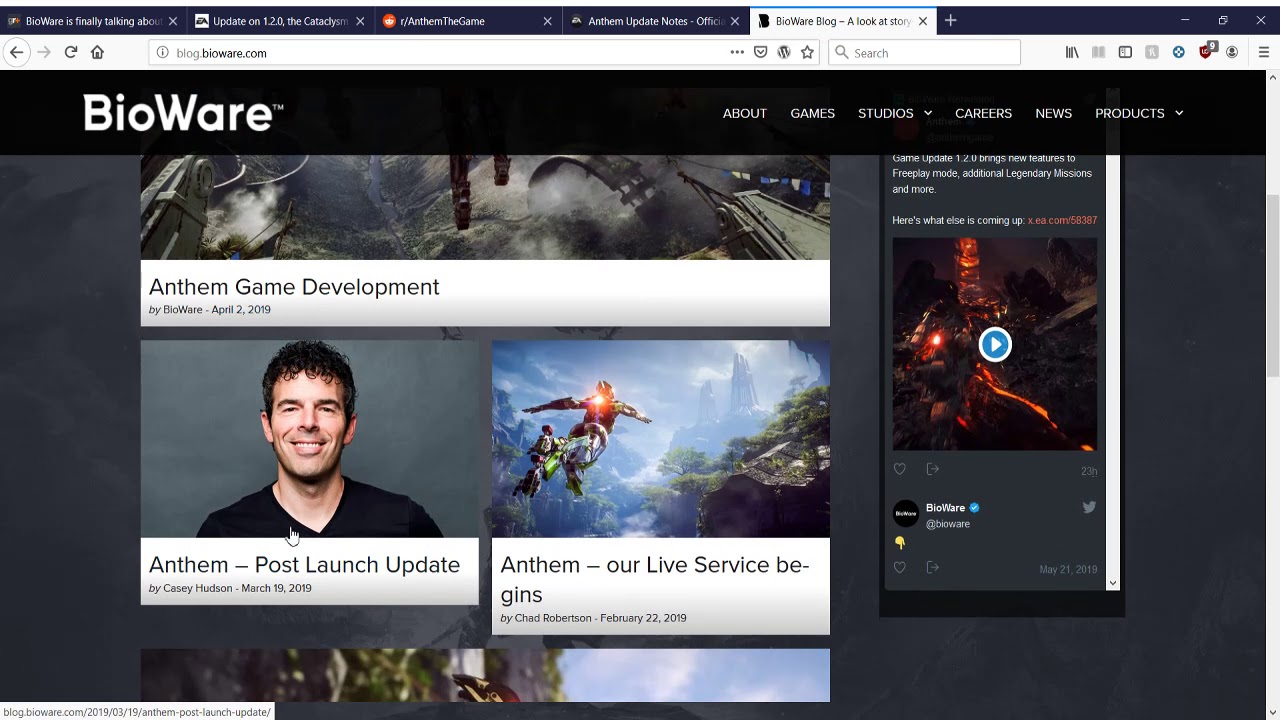The height and width of the screenshot is (720, 1280).
Task: Open Anthem – Post Launch Update article
Action: [x=304, y=565]
